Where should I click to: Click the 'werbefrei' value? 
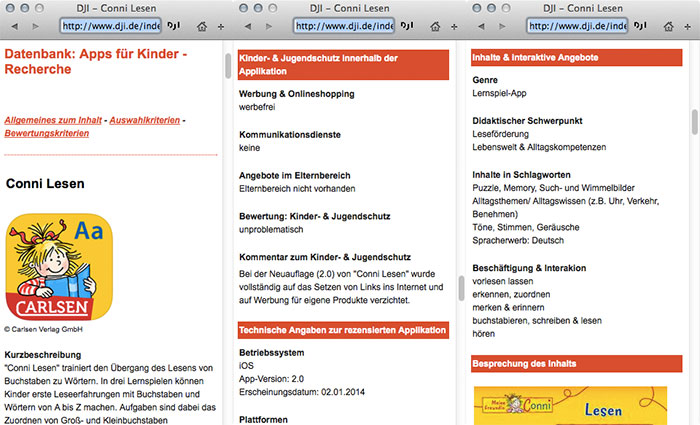click(257, 107)
